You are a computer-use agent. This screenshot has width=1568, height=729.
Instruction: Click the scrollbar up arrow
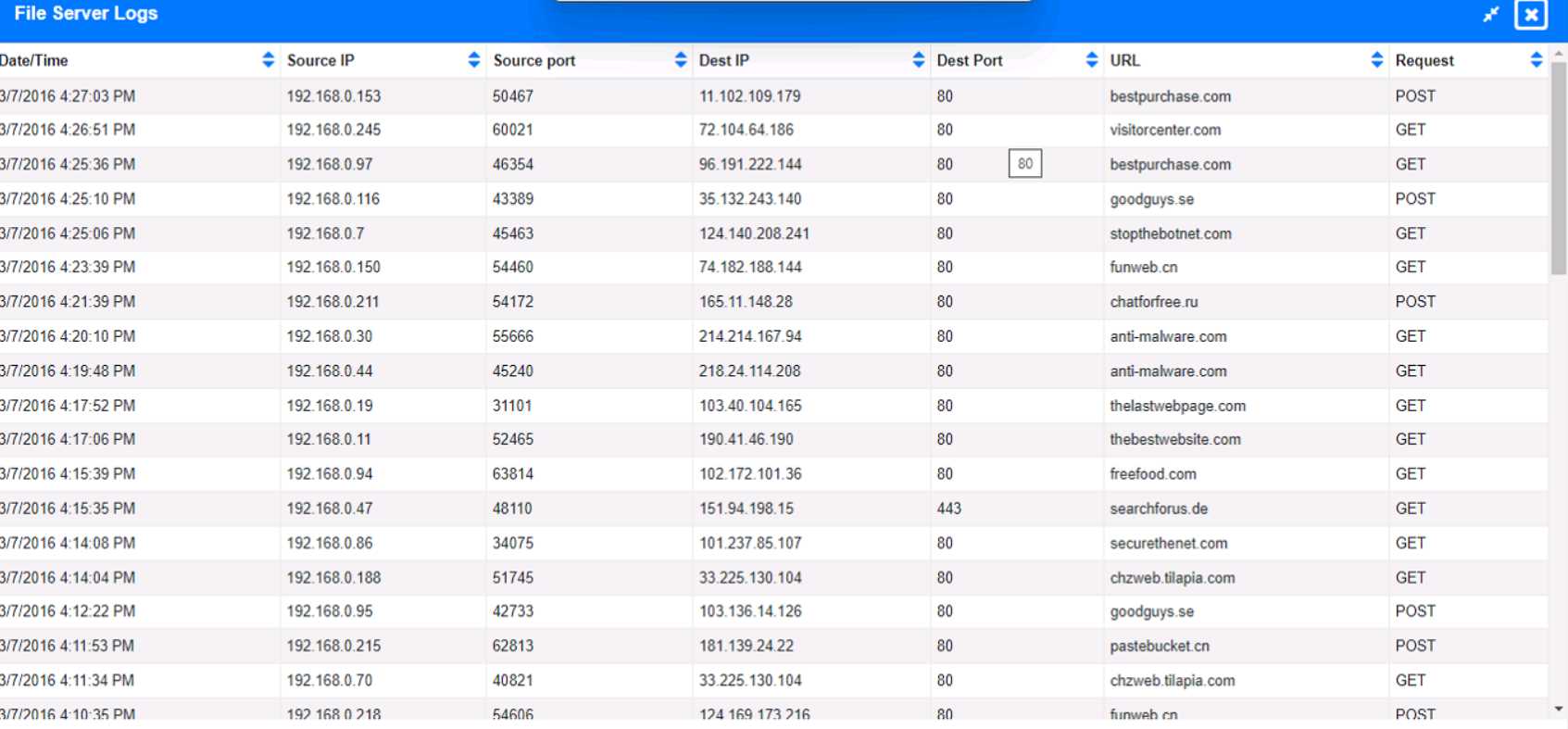(x=1559, y=54)
